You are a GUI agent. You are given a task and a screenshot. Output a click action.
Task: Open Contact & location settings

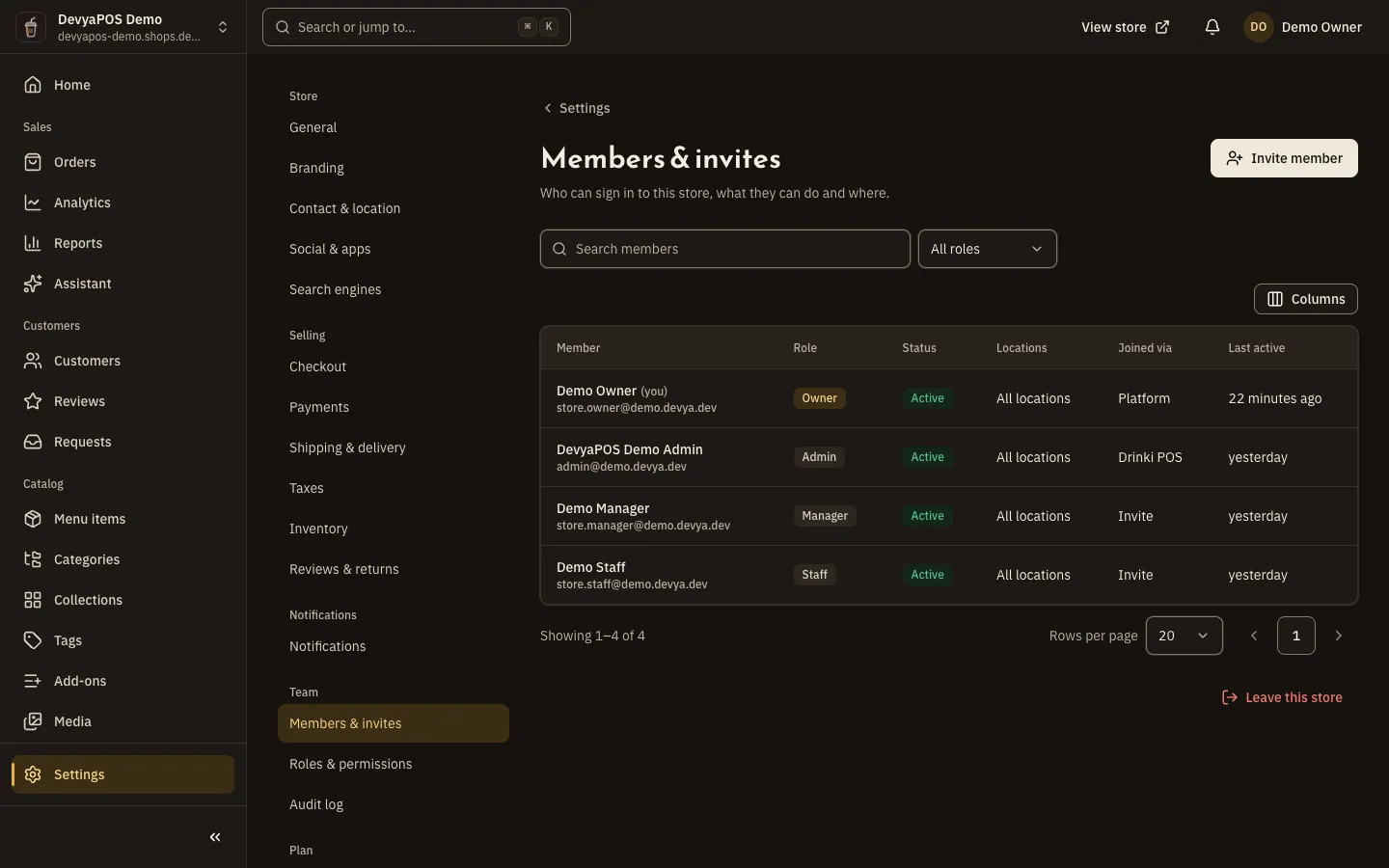[394, 208]
